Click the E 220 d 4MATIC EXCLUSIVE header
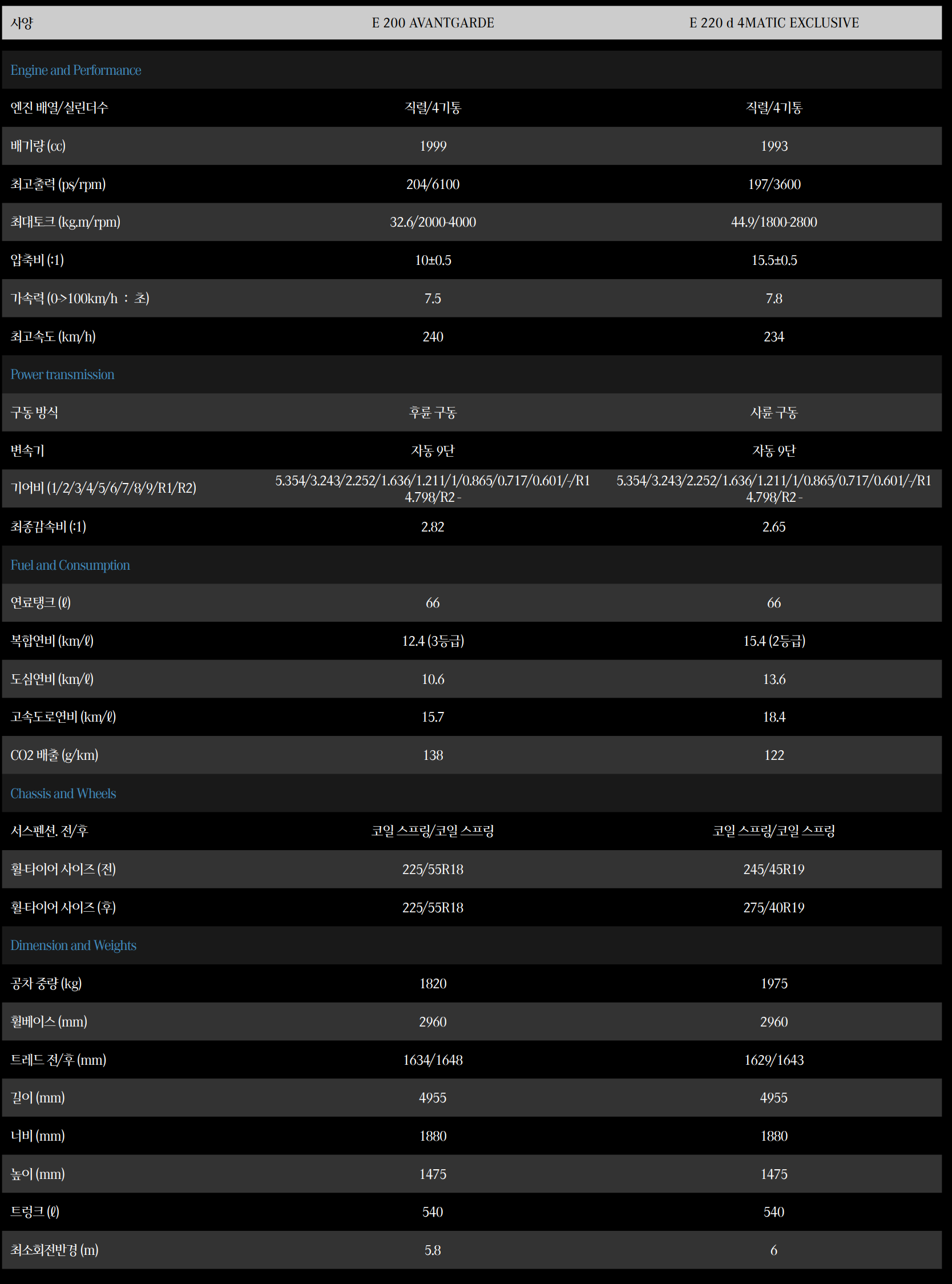 point(773,23)
